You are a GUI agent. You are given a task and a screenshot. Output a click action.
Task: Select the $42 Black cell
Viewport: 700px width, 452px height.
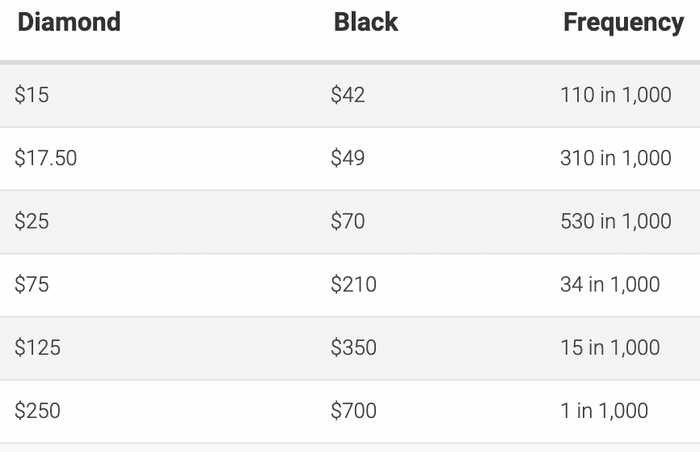point(348,95)
